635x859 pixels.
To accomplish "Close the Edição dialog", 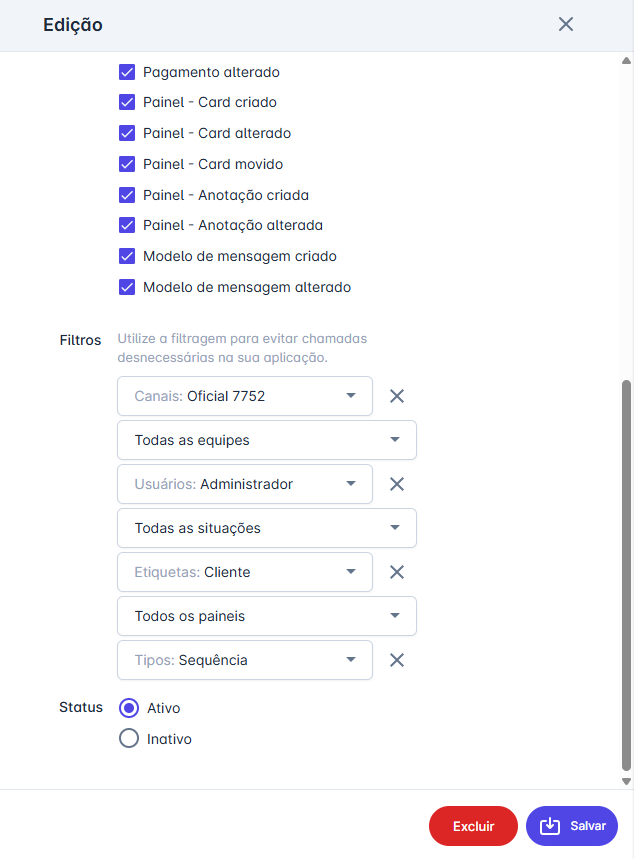I will pos(566,24).
